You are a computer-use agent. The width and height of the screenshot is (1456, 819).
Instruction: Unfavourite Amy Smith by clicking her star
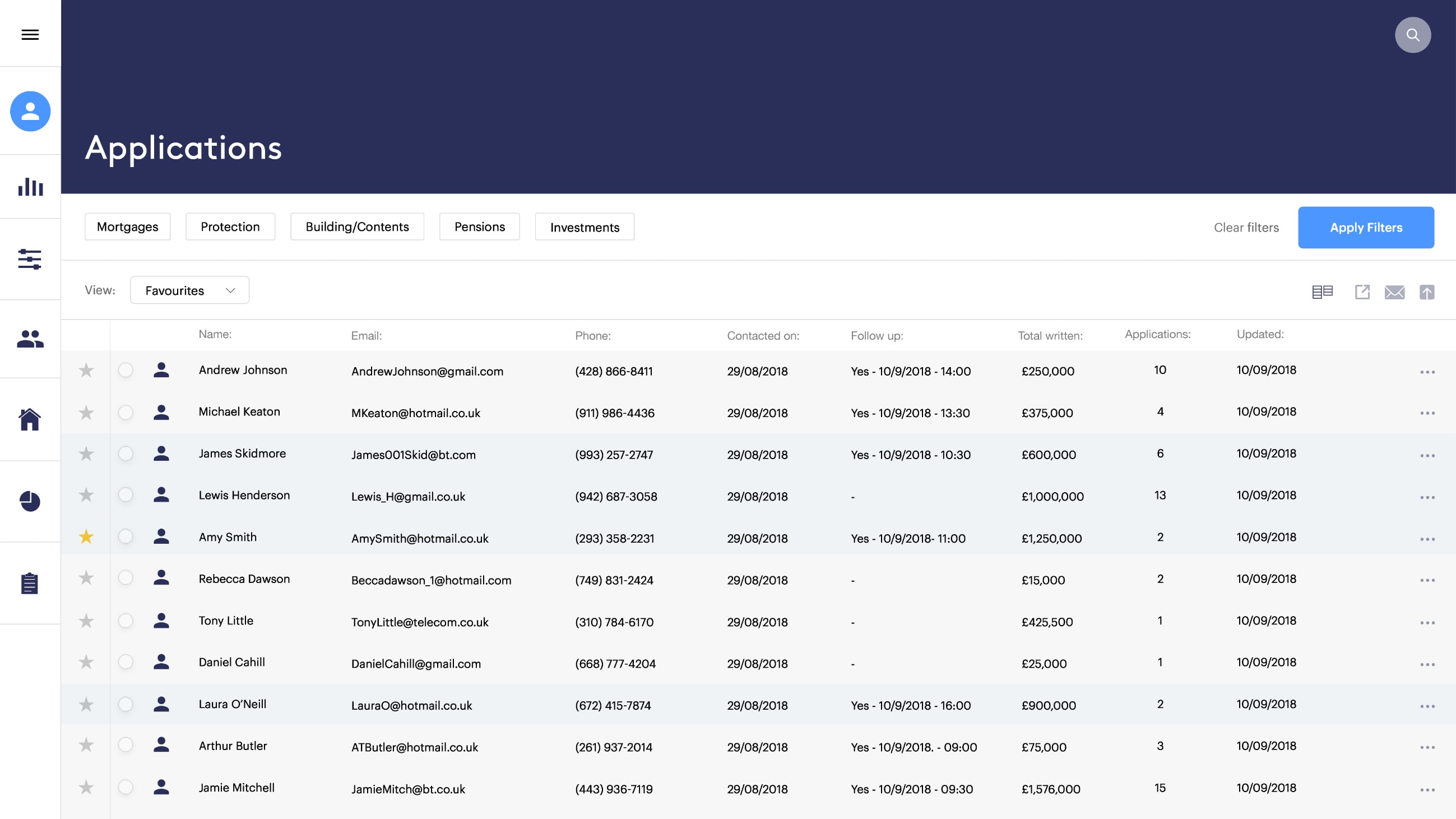pos(86,537)
